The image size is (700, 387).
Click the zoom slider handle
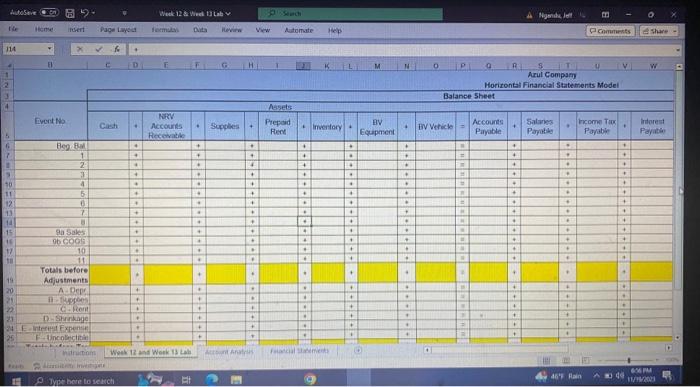click(x=629, y=360)
